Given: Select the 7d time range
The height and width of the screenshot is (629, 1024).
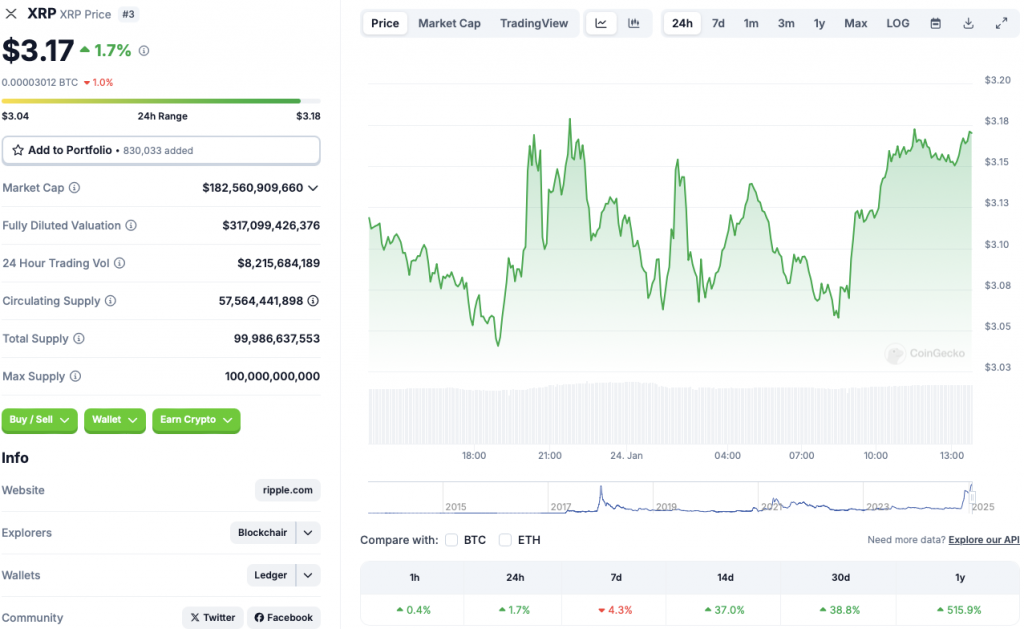Looking at the screenshot, I should click(x=718, y=24).
